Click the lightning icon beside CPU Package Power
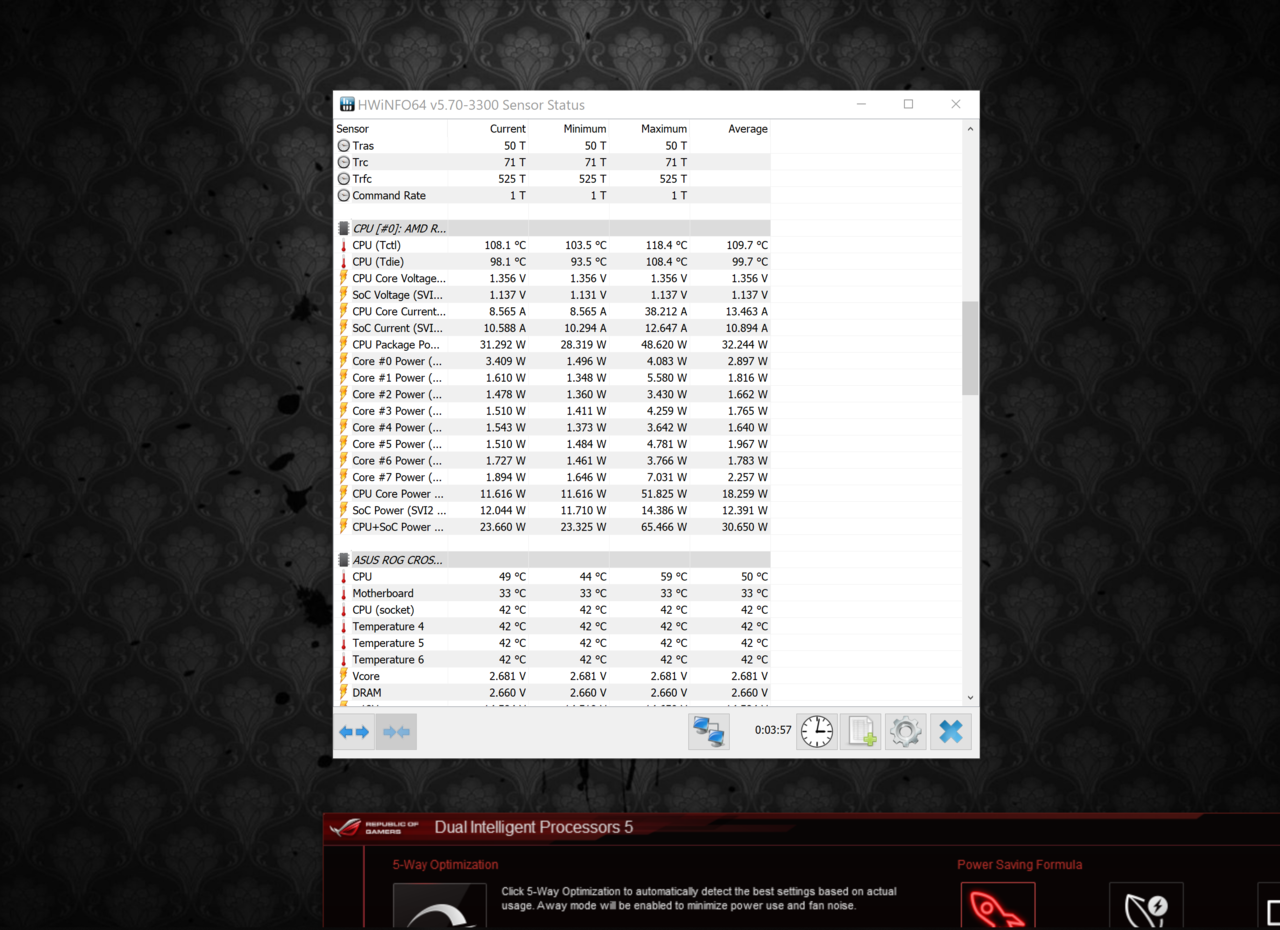1280x930 pixels. pyautogui.click(x=344, y=344)
